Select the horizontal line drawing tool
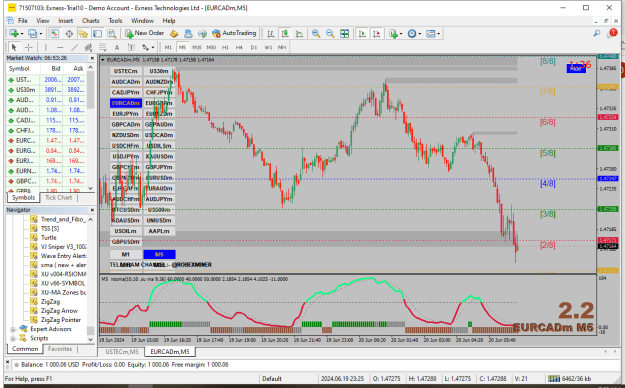This screenshot has height=388, width=625. (60, 47)
